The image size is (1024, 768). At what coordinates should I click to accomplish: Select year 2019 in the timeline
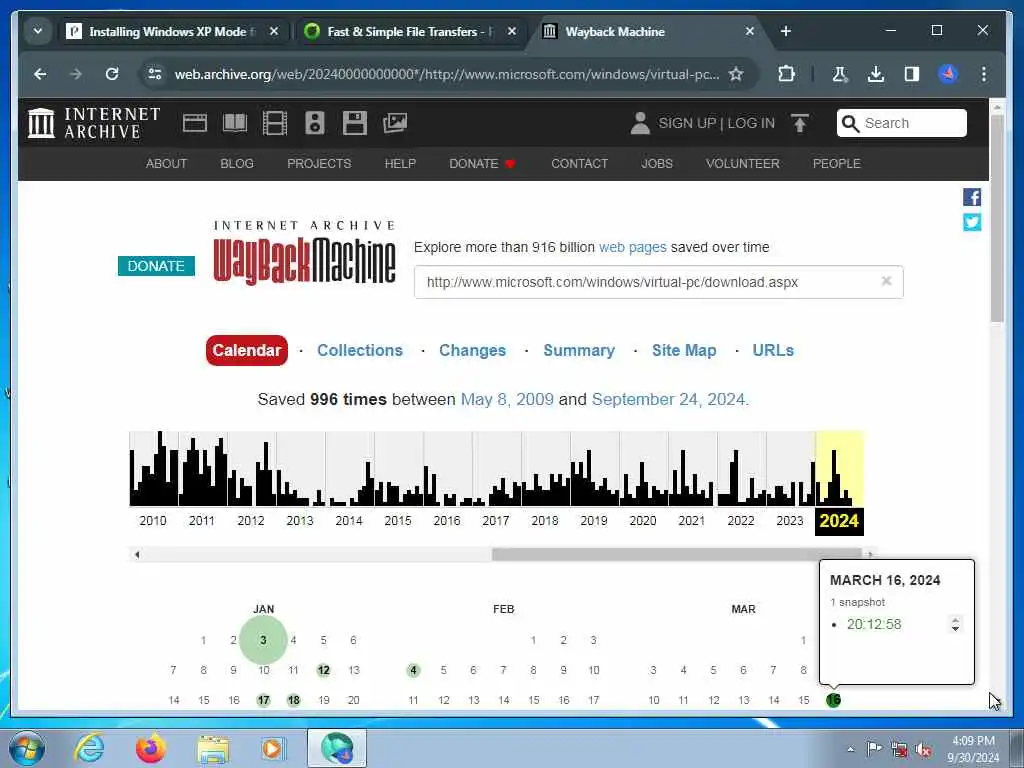point(594,520)
